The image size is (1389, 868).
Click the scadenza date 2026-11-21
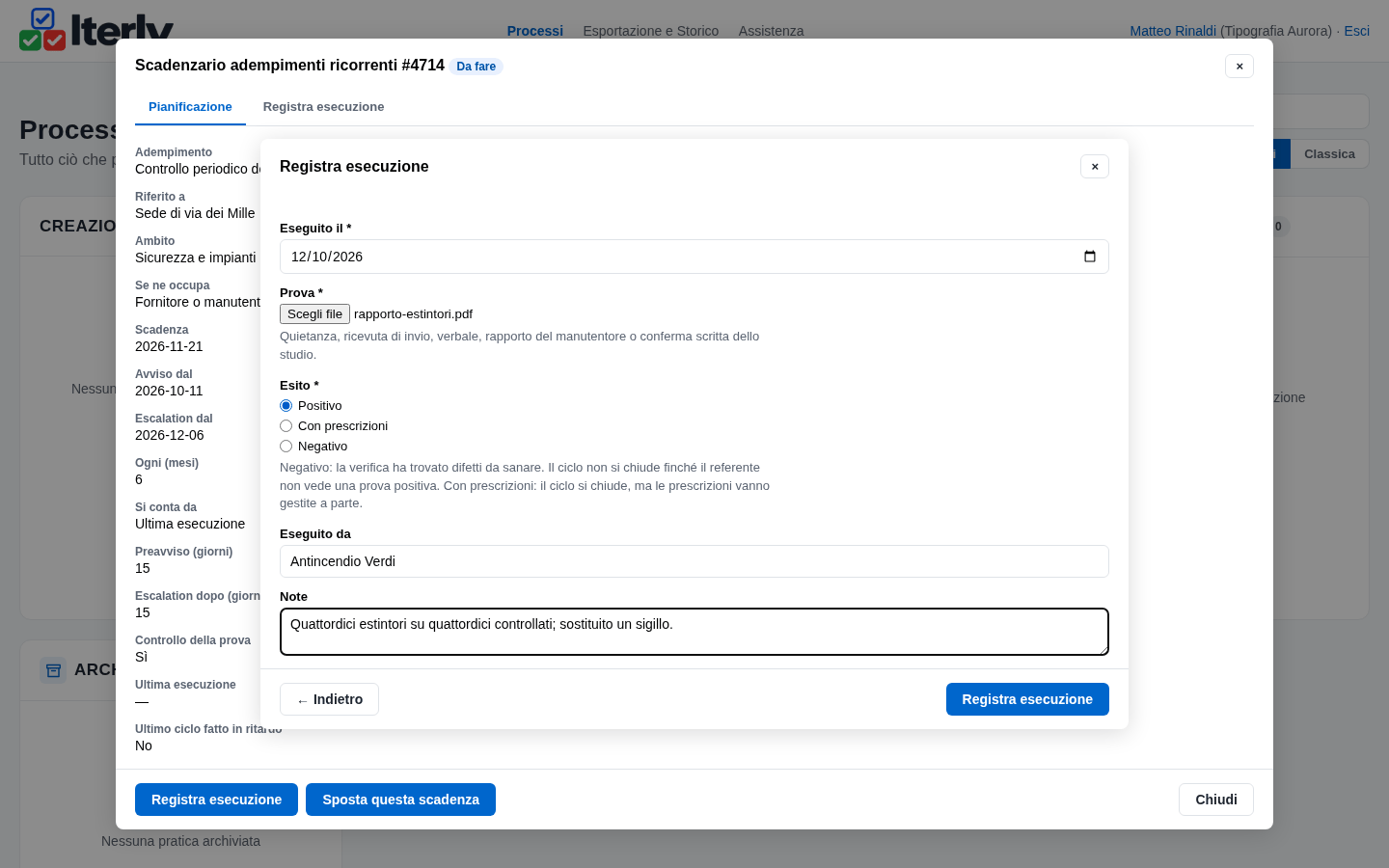click(169, 346)
